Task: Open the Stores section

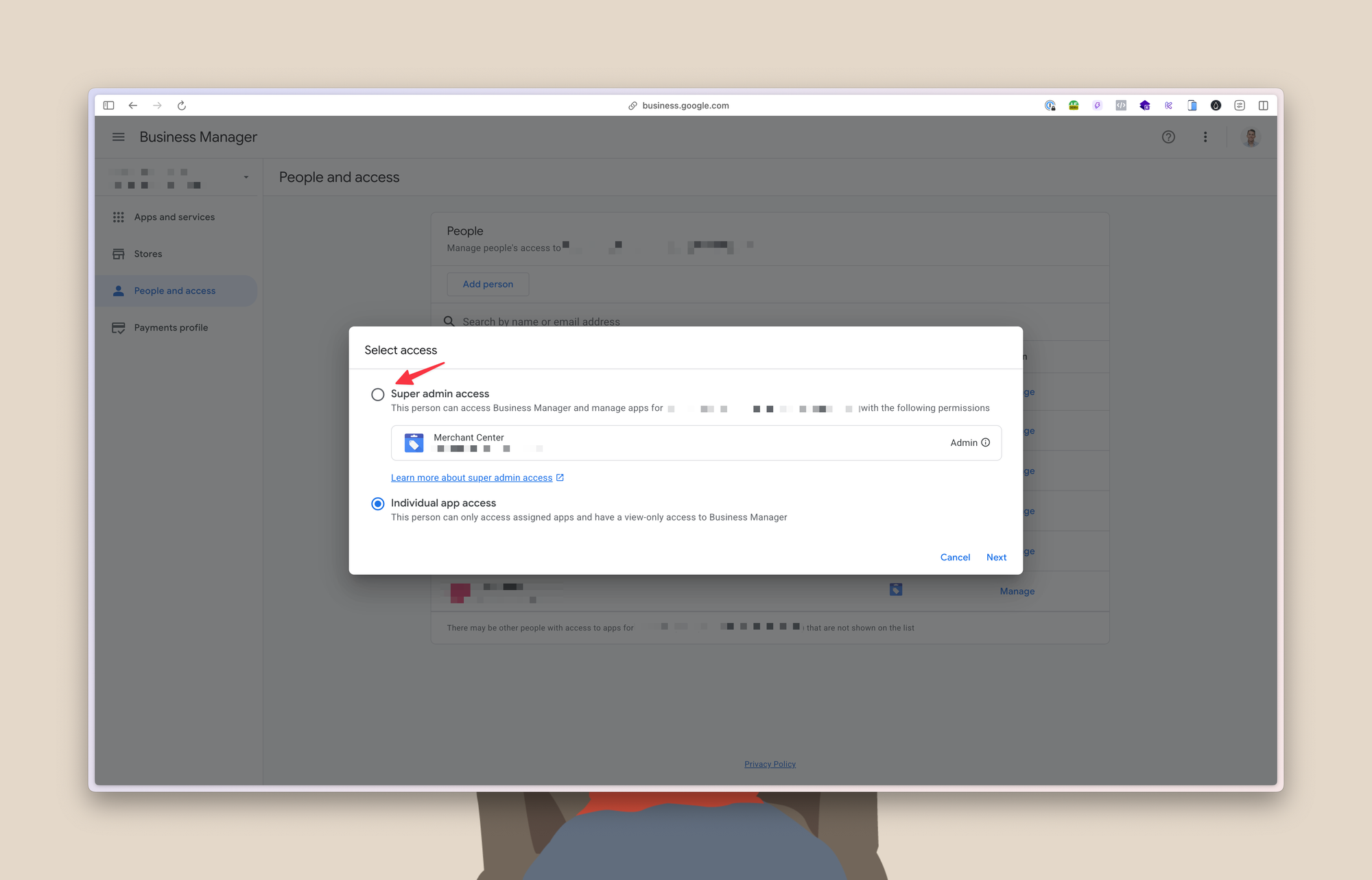Action: [147, 254]
